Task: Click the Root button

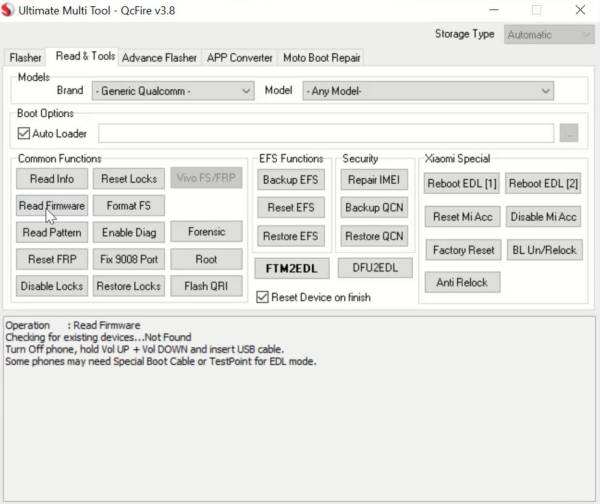Action: coord(206,259)
